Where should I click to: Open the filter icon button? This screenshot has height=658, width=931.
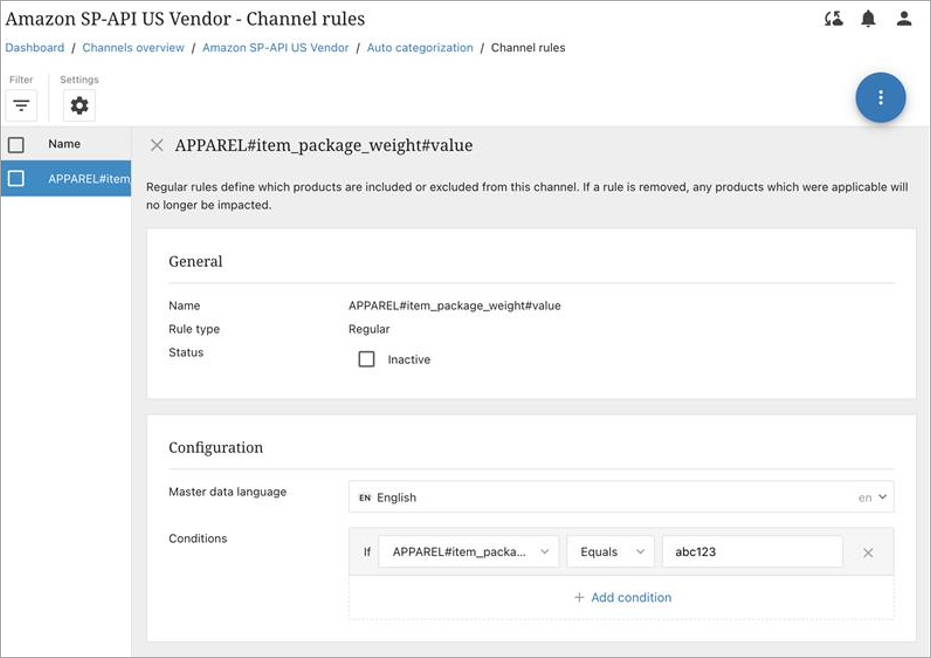21,105
